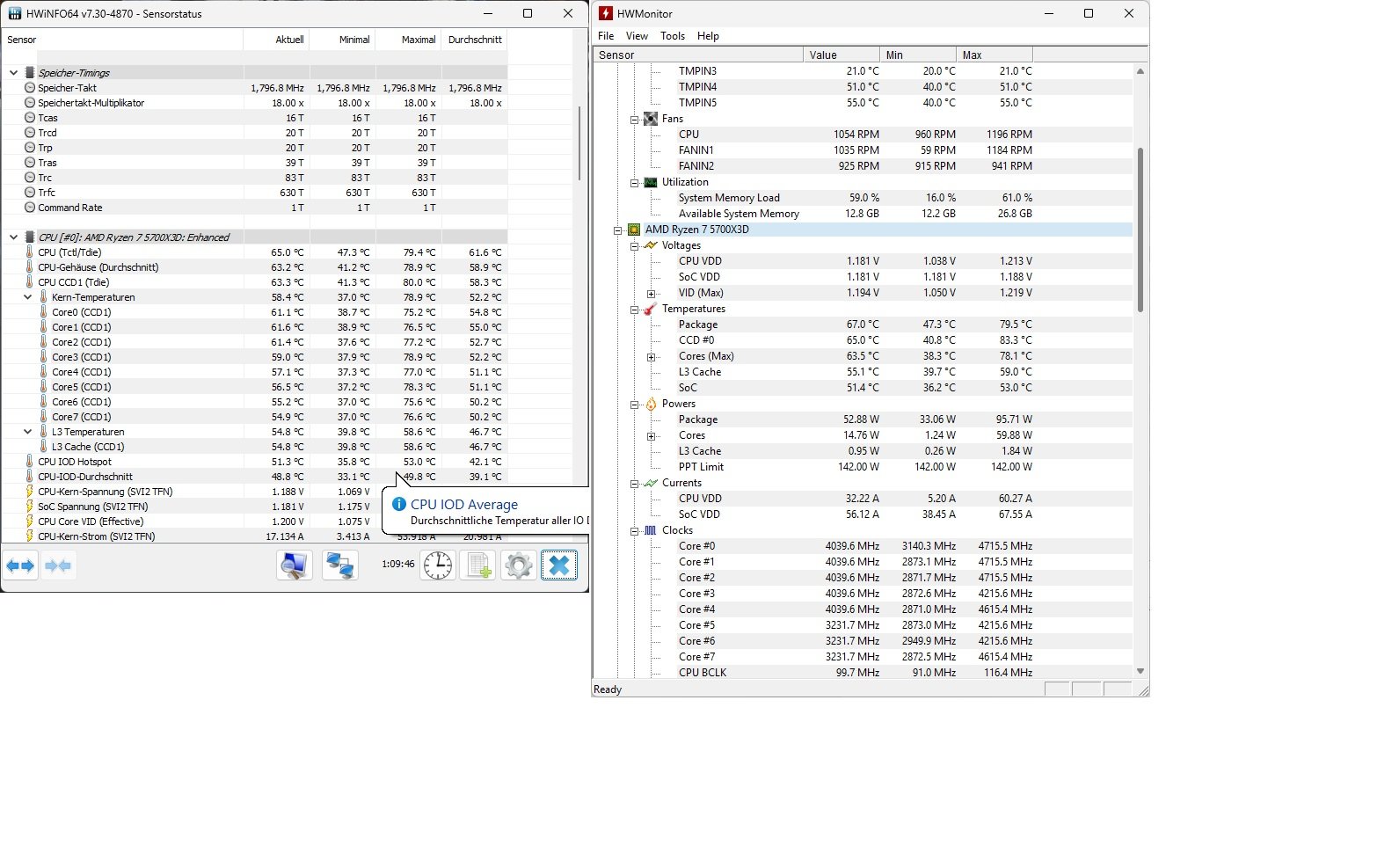Click HWMonitor Fans section icon
The width and height of the screenshot is (1399, 868).
[x=651, y=119]
